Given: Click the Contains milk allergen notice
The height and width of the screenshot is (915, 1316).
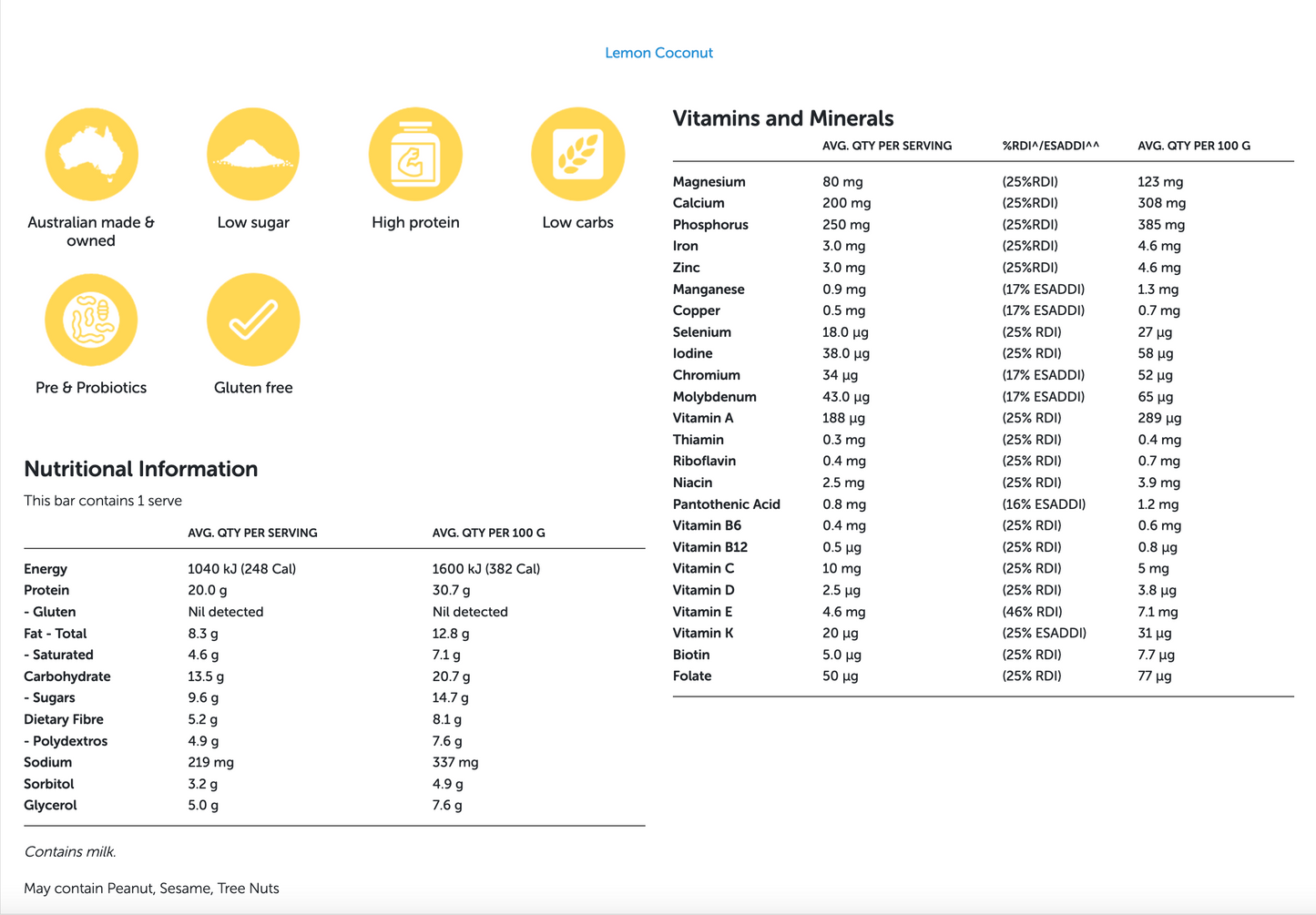Looking at the screenshot, I should pos(70,852).
